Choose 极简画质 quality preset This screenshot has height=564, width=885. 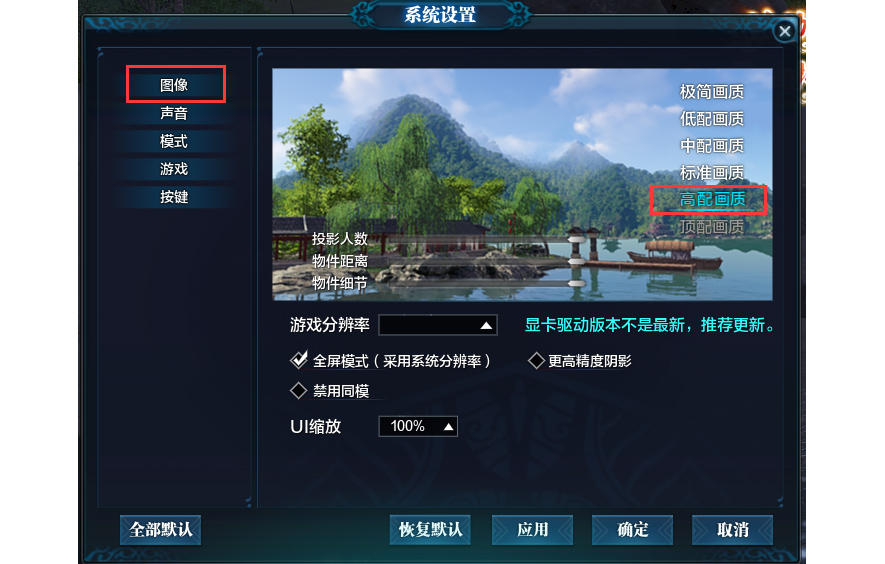click(712, 91)
